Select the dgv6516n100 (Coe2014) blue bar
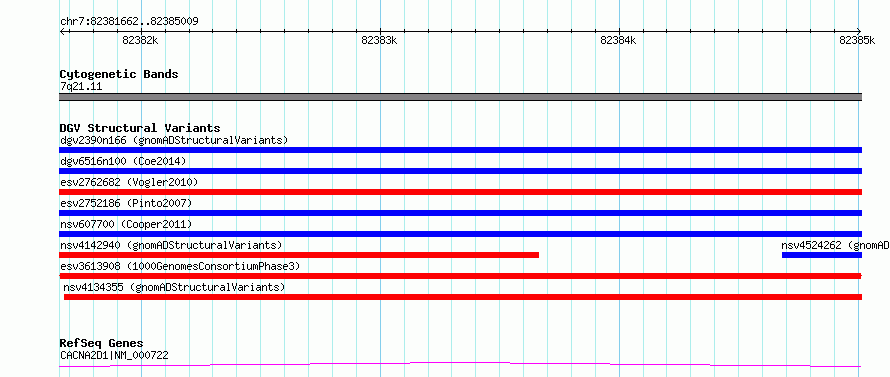This screenshot has width=890, height=377. 460,171
